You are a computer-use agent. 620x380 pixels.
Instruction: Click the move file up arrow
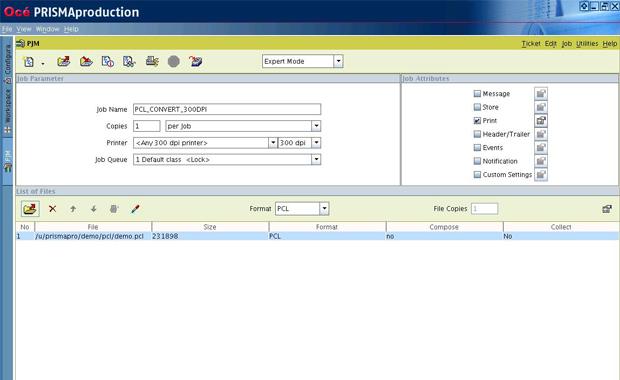tap(73, 208)
